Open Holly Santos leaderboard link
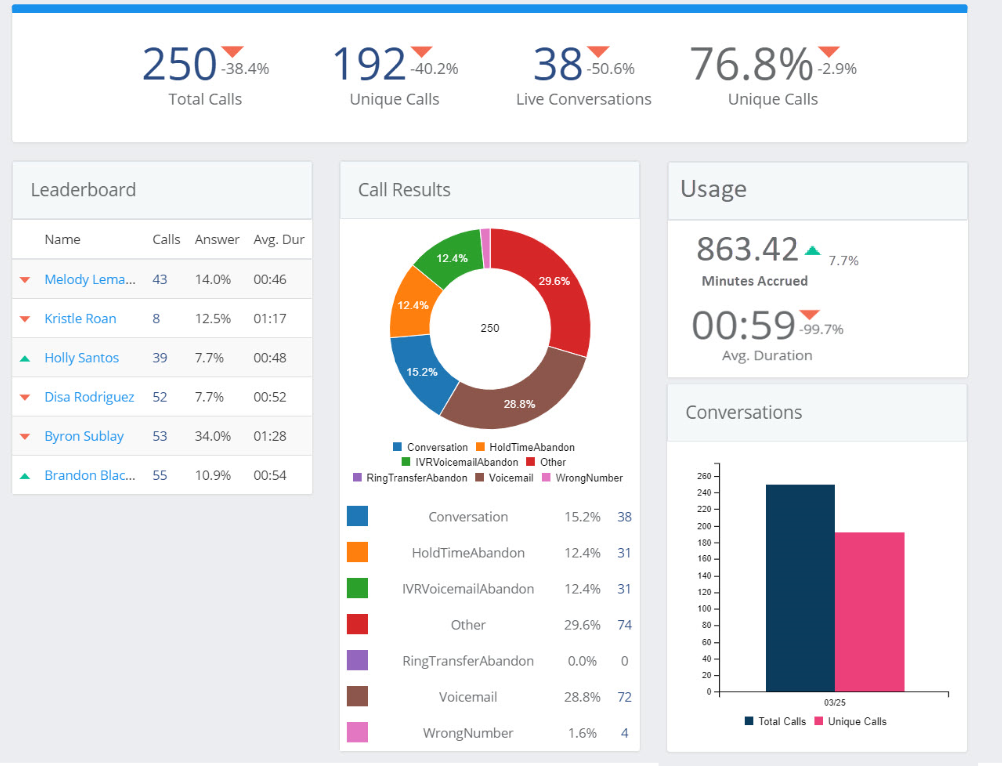The width and height of the screenshot is (1002, 766). [82, 358]
